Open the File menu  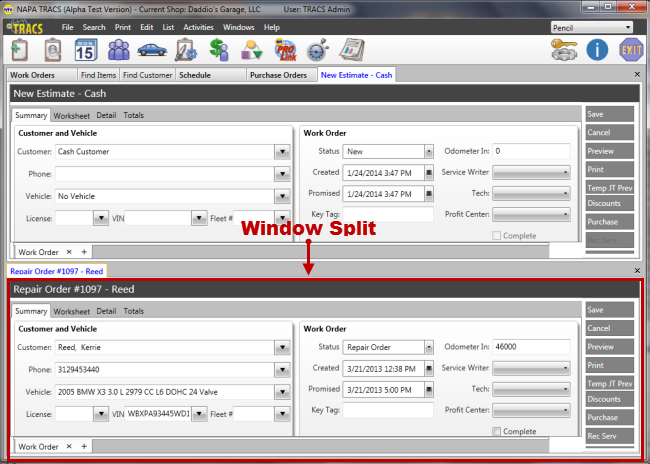(x=67, y=27)
